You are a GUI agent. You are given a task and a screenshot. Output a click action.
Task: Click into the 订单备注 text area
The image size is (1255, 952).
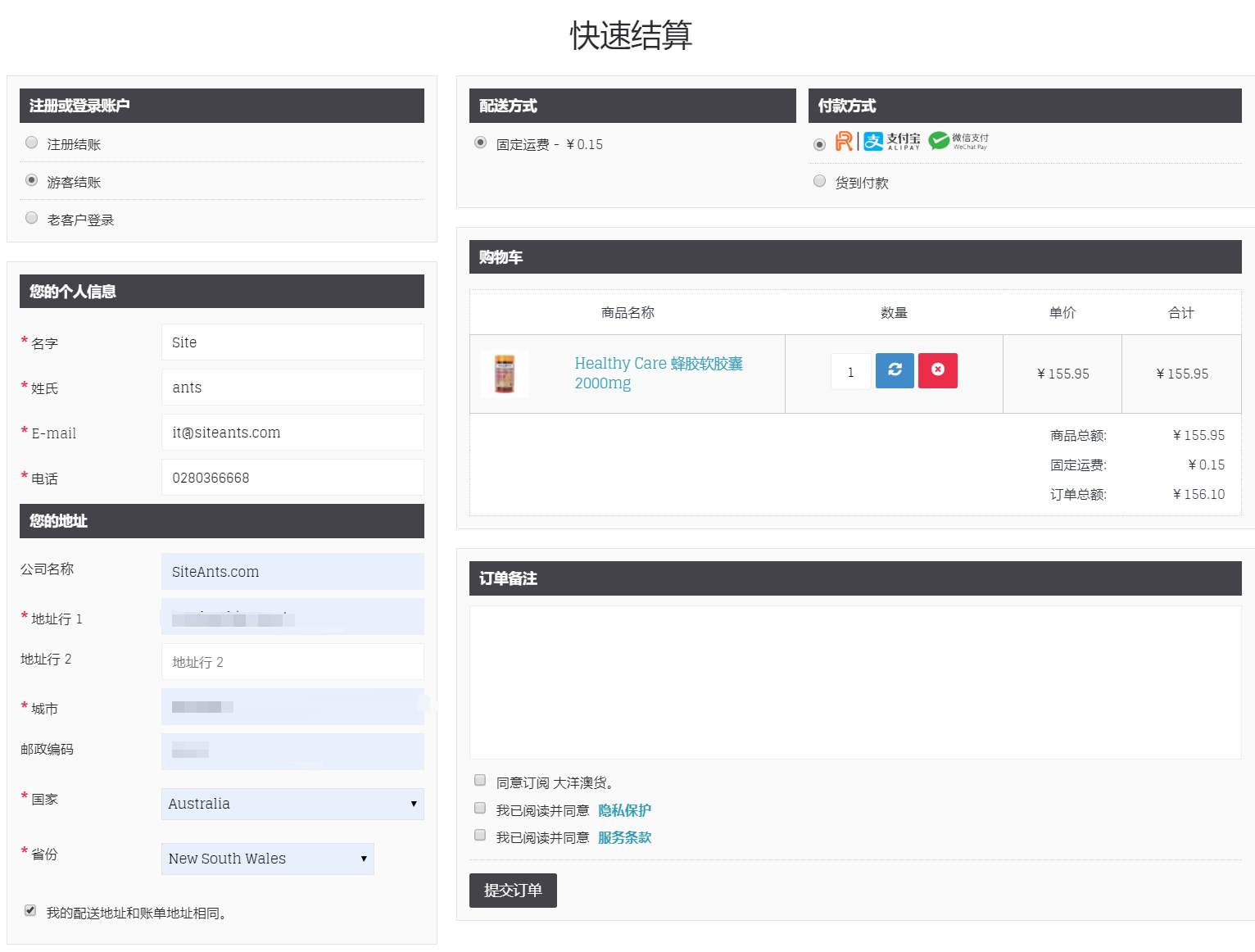tap(854, 682)
